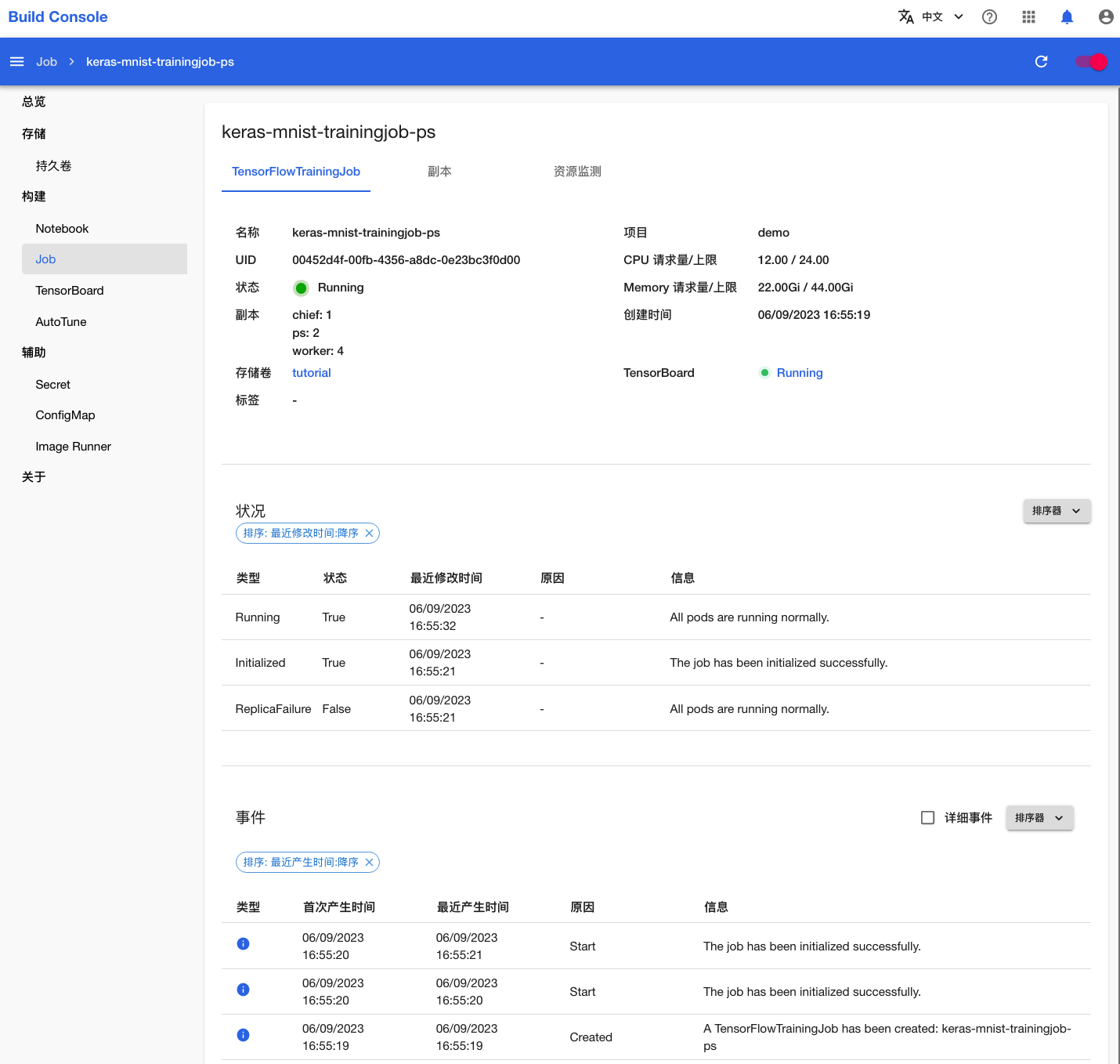Click the Initialized condition row
The width and height of the screenshot is (1120, 1064).
(x=656, y=663)
